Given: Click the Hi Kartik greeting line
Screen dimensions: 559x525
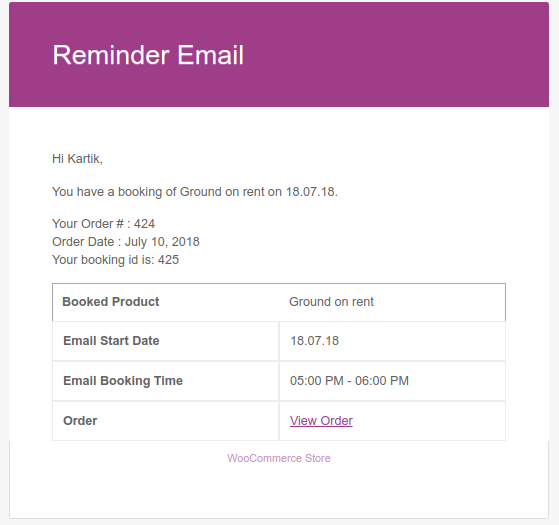Looking at the screenshot, I should (x=77, y=159).
